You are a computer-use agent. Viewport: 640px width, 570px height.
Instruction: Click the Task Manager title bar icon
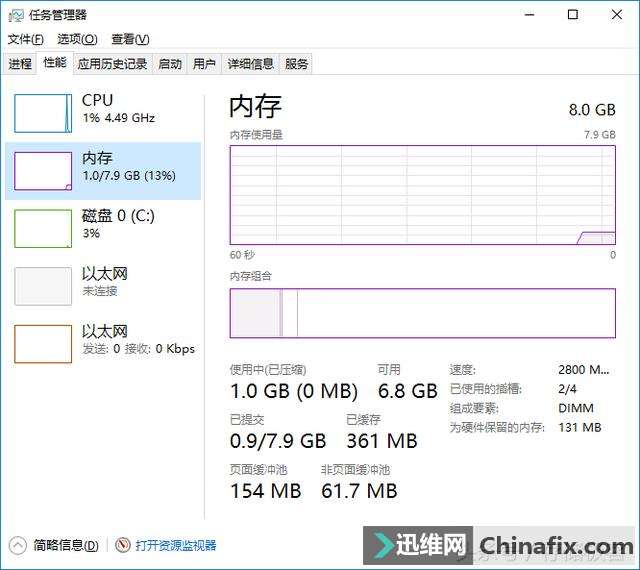16,16
